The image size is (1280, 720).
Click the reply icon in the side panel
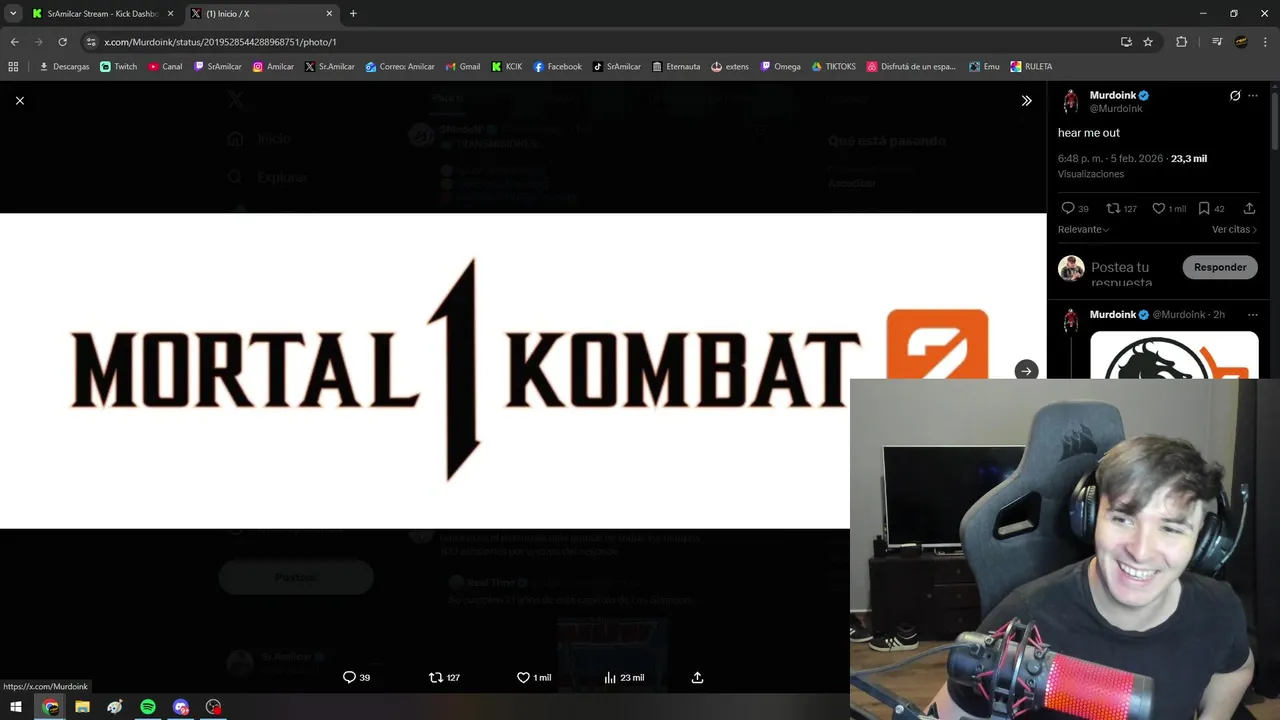tap(1067, 208)
